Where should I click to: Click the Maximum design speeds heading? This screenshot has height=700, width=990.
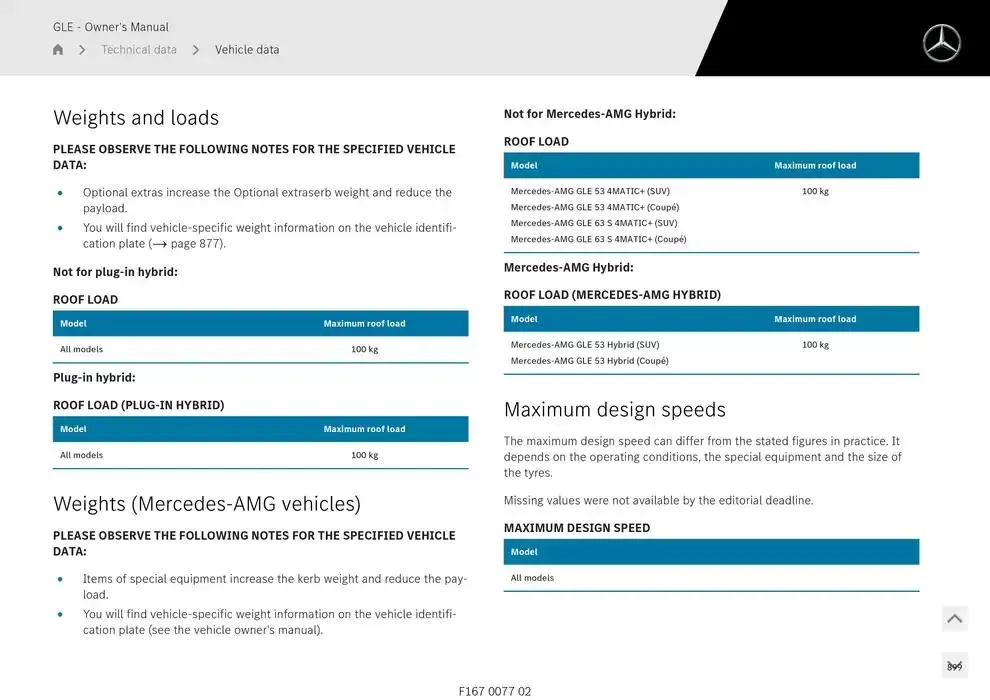(x=615, y=410)
